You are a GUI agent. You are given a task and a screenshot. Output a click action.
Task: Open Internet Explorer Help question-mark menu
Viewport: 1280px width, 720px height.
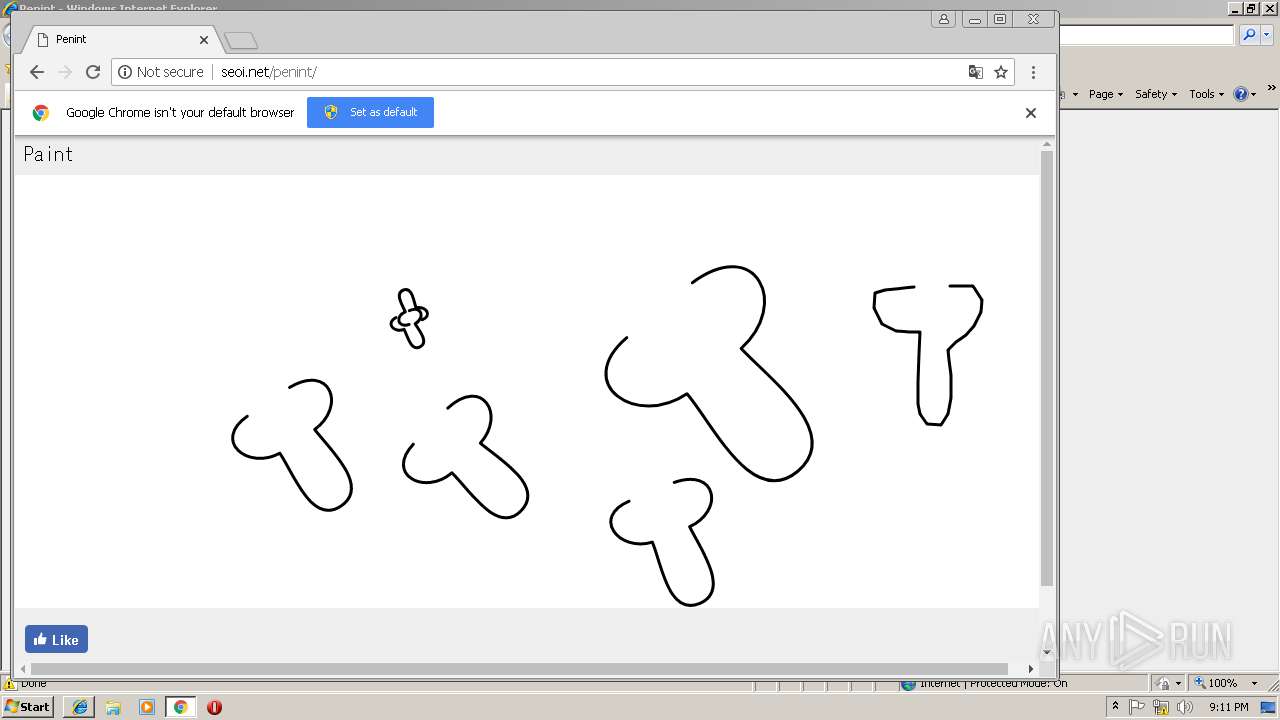[1245, 94]
